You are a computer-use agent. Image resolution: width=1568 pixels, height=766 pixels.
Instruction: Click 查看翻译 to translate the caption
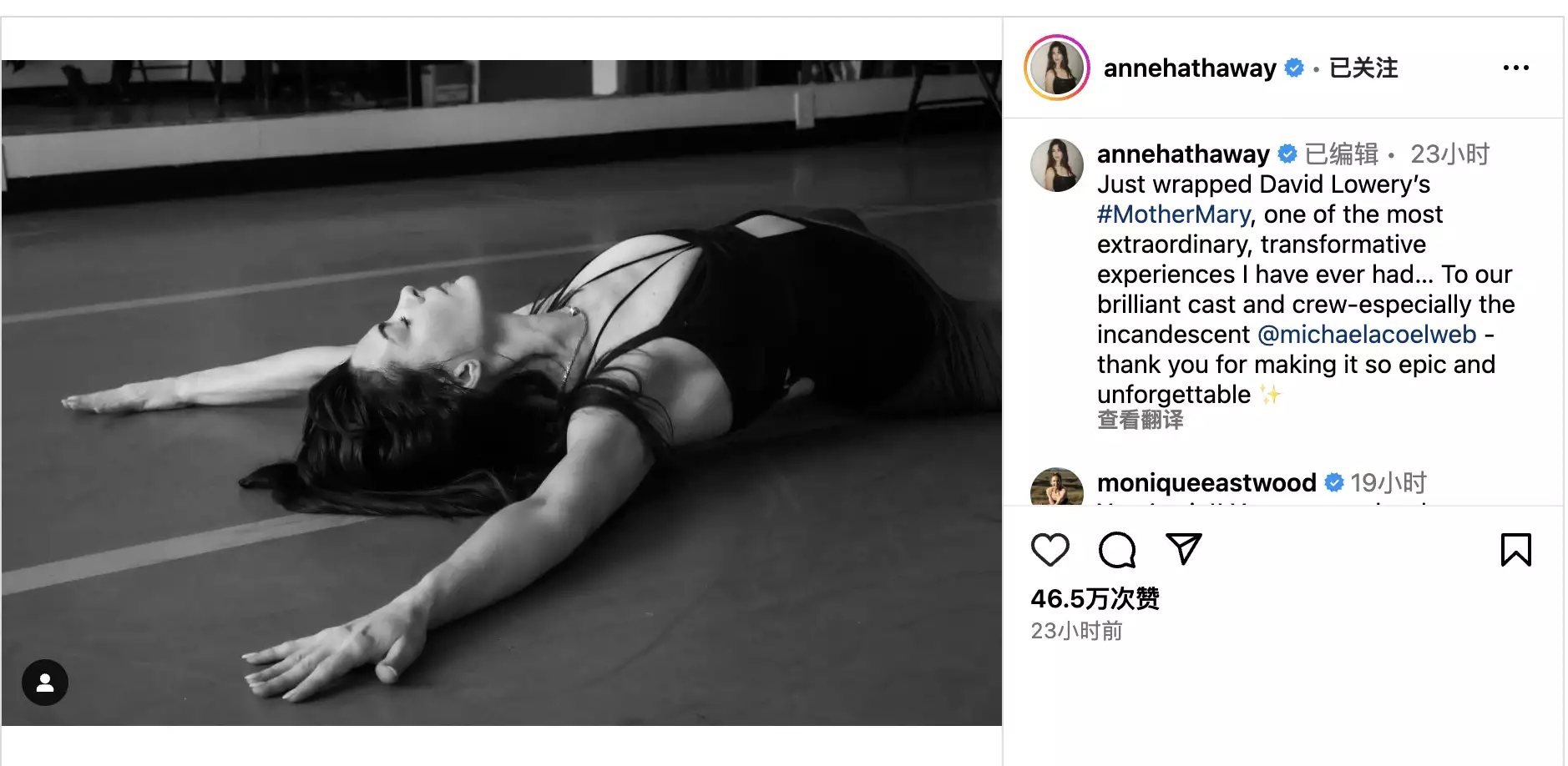[x=1140, y=420]
